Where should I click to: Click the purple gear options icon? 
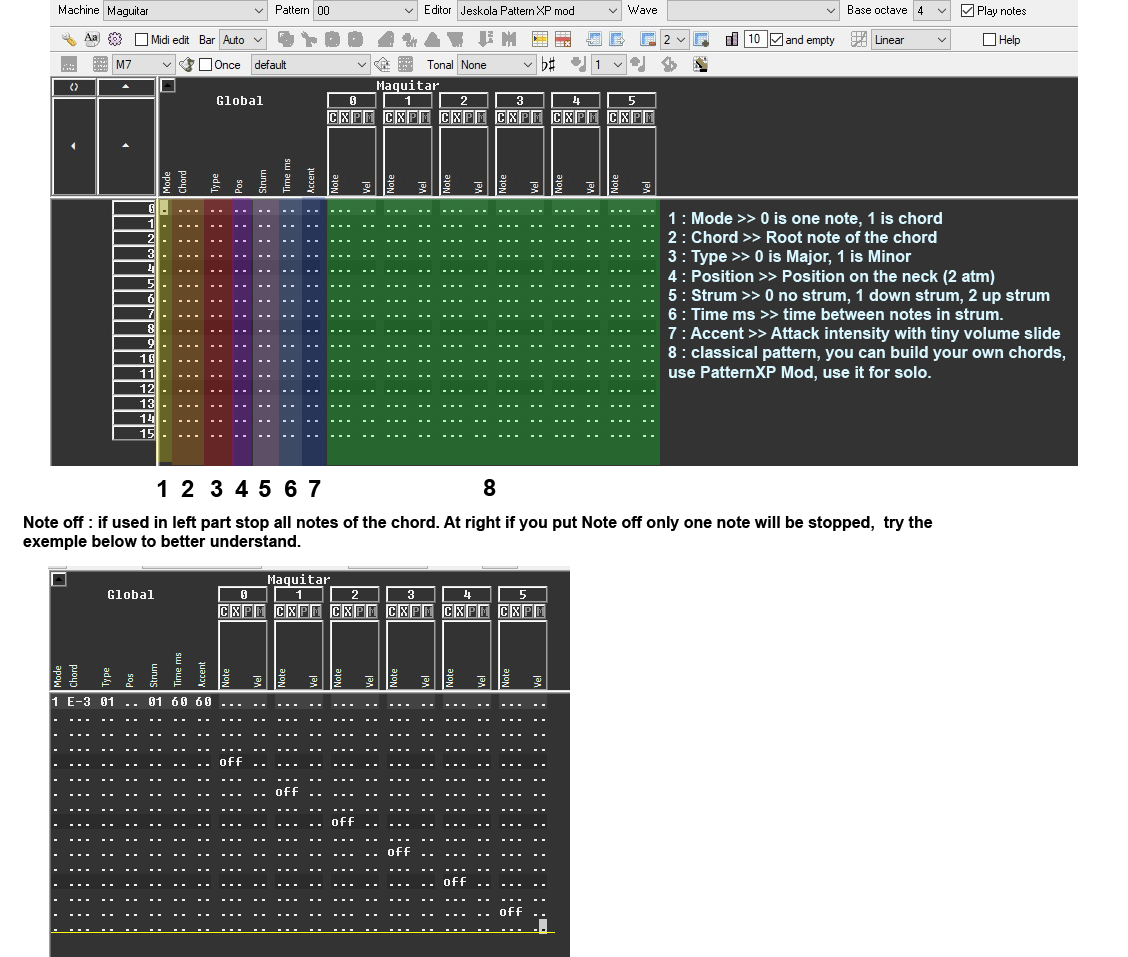pos(114,40)
